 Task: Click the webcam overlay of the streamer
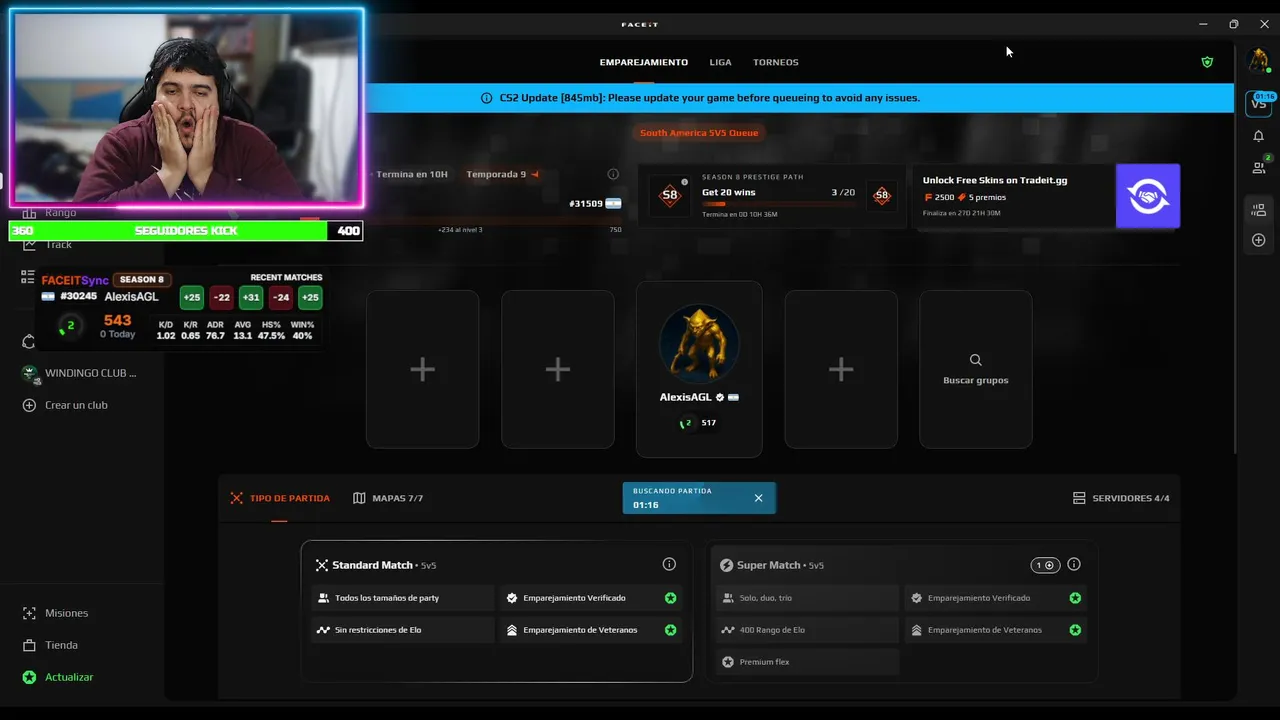point(187,107)
